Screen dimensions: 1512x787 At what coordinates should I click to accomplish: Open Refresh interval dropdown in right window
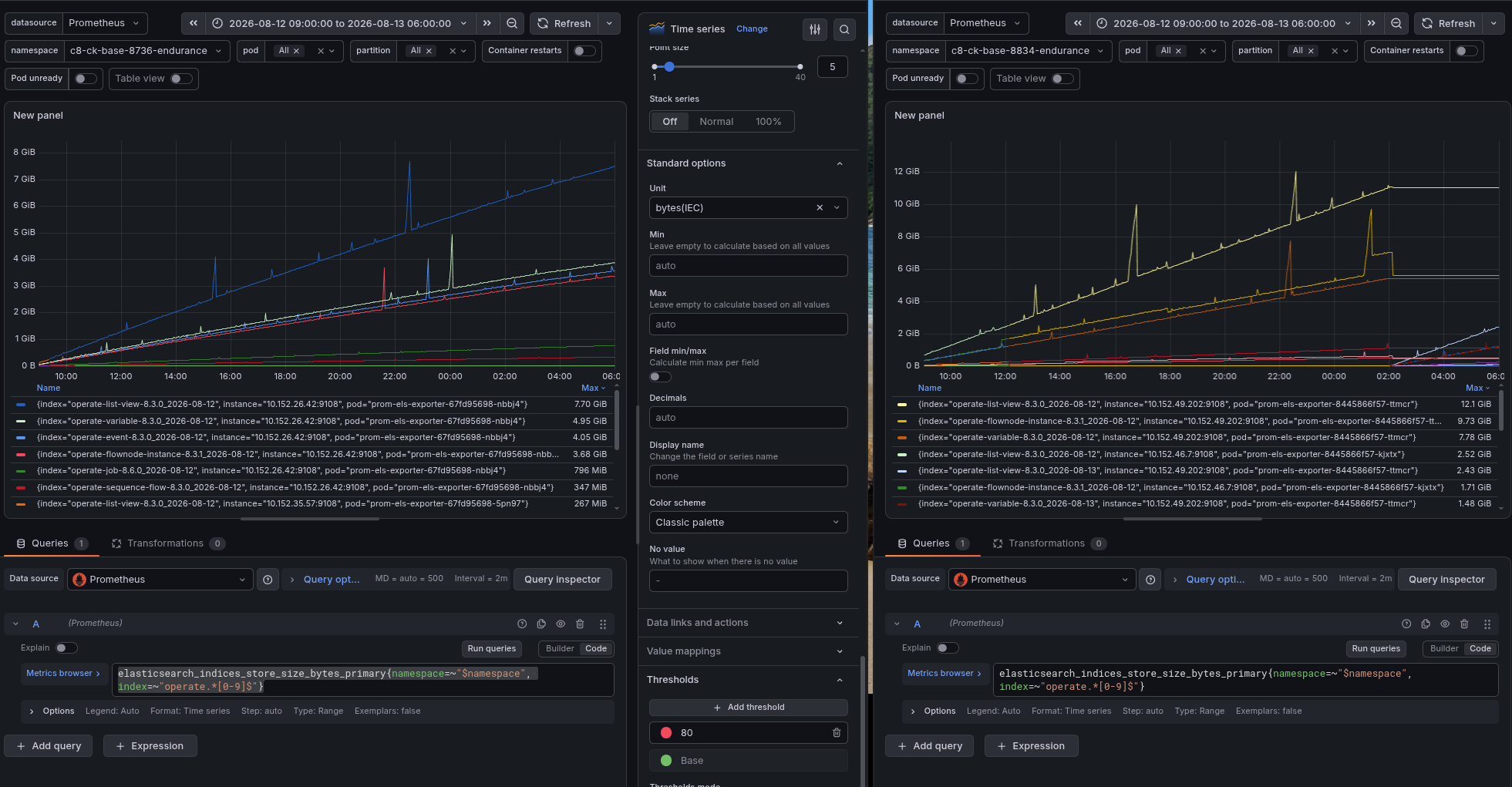(x=1493, y=23)
